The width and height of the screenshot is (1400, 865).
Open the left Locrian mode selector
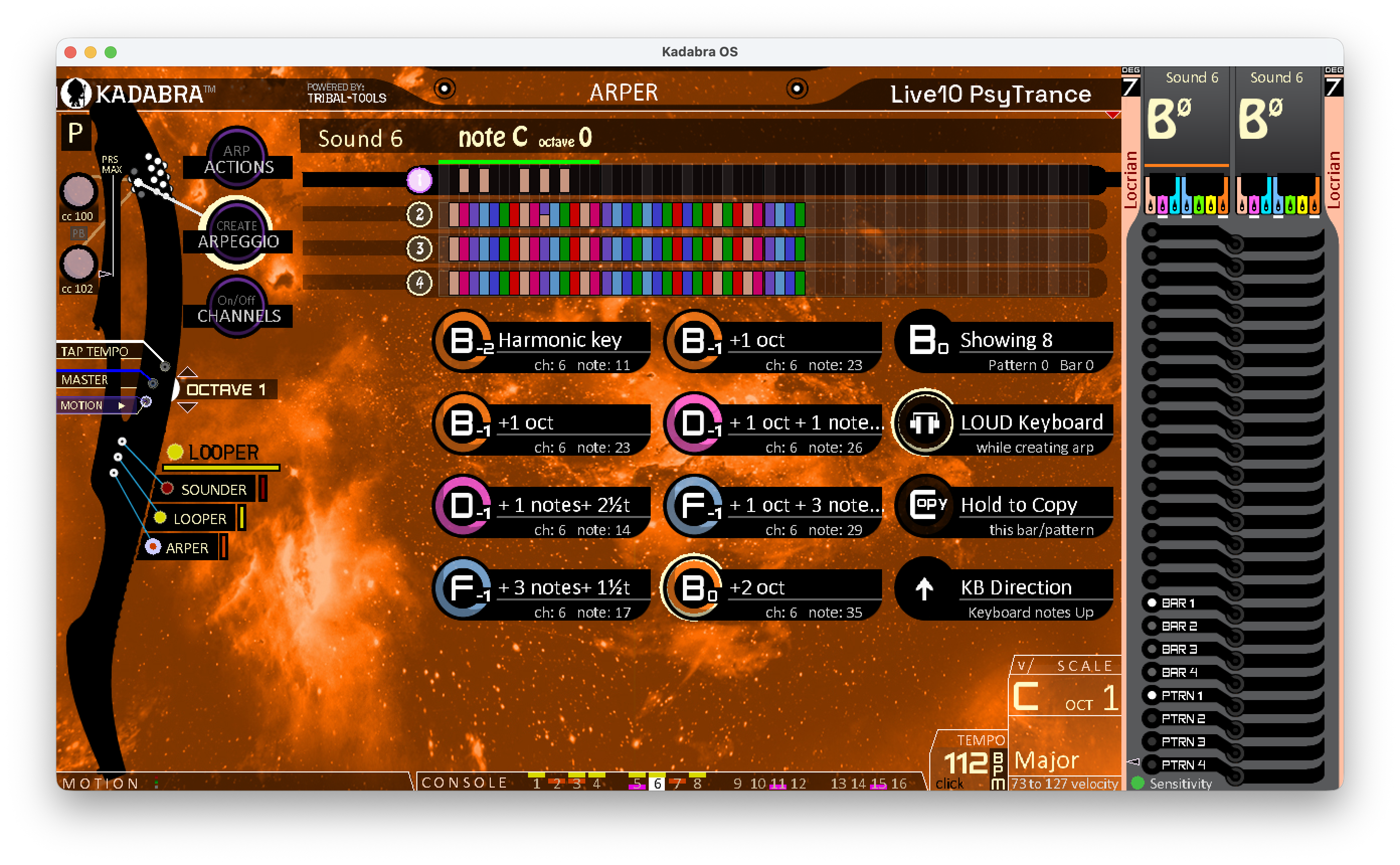pyautogui.click(x=1130, y=180)
